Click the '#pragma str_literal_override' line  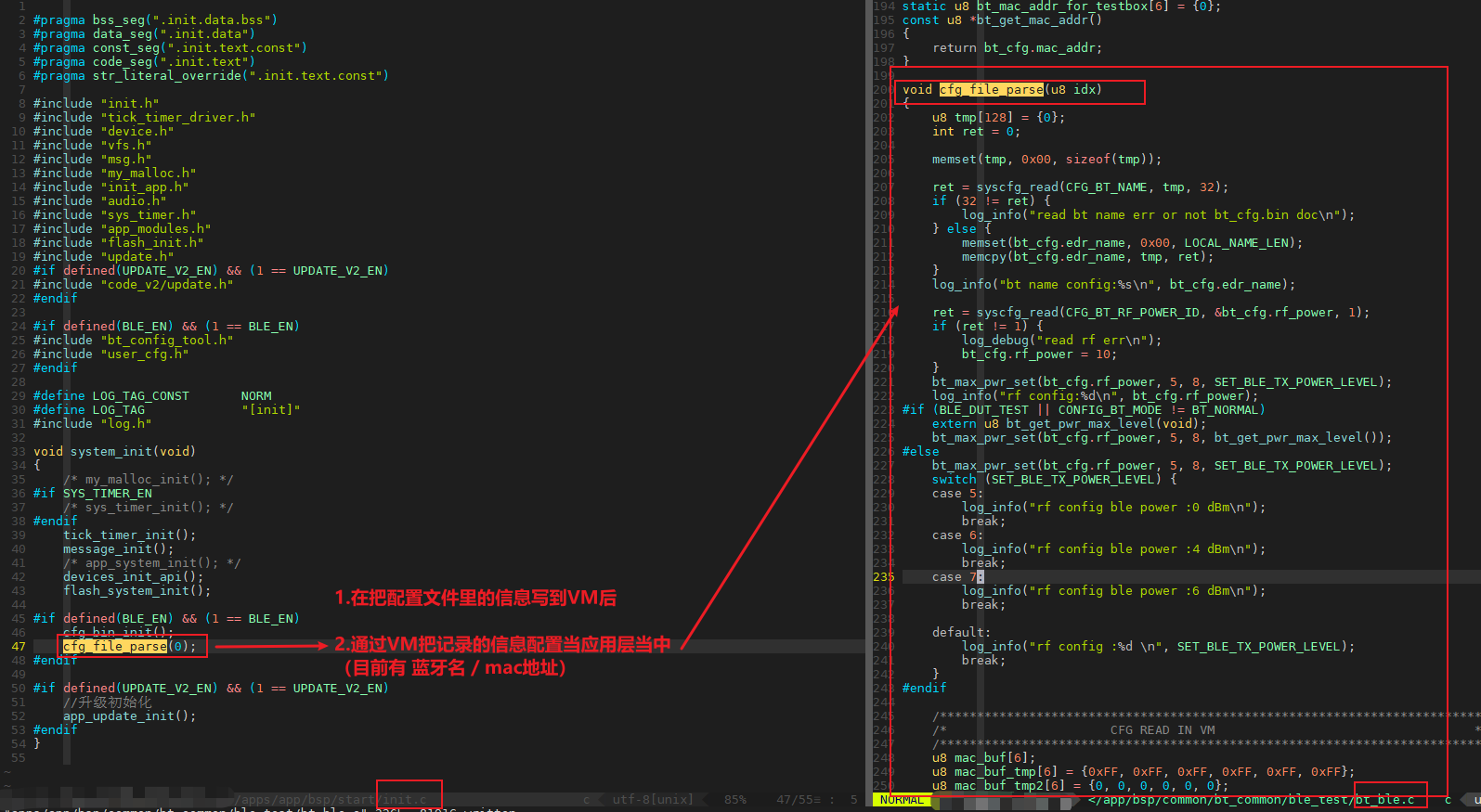[211, 75]
